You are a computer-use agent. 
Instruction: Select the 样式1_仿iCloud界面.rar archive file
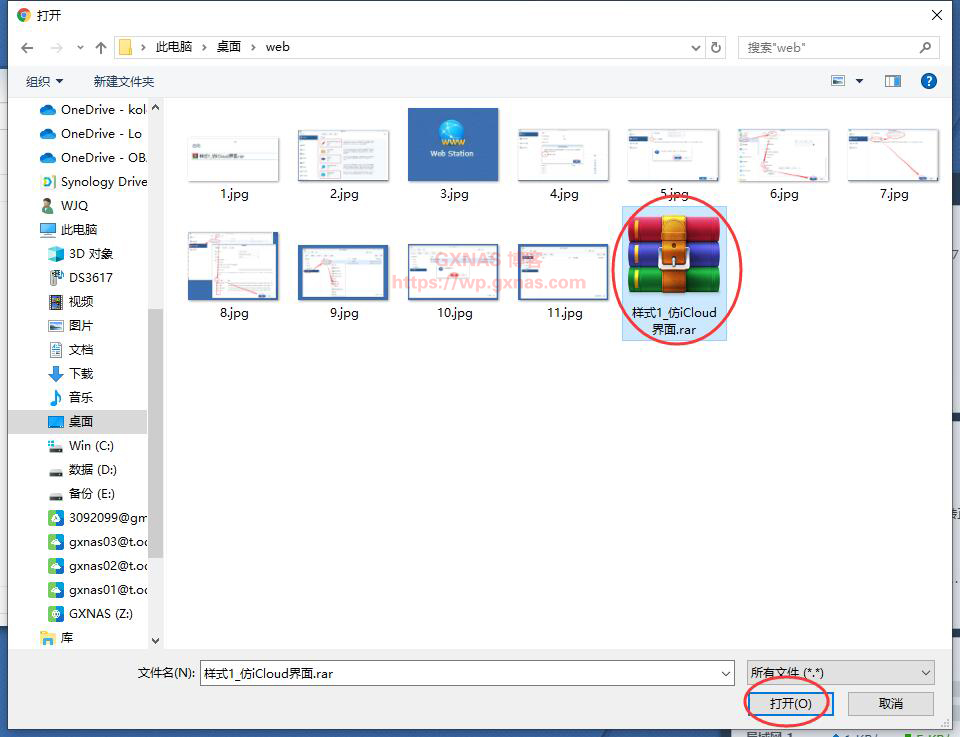tap(674, 270)
